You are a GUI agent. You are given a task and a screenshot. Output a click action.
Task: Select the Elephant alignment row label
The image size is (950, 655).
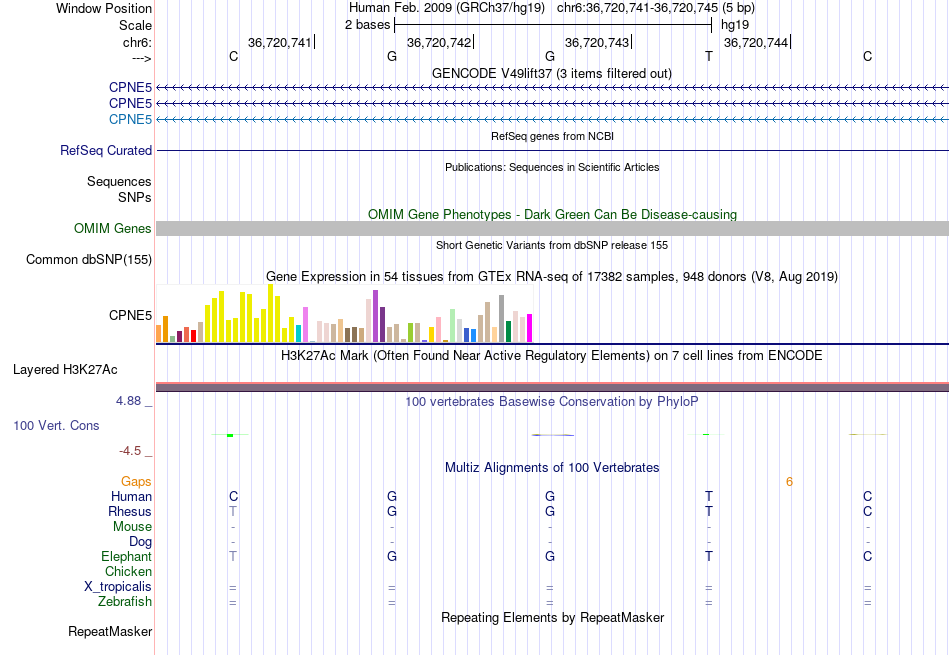click(x=127, y=556)
